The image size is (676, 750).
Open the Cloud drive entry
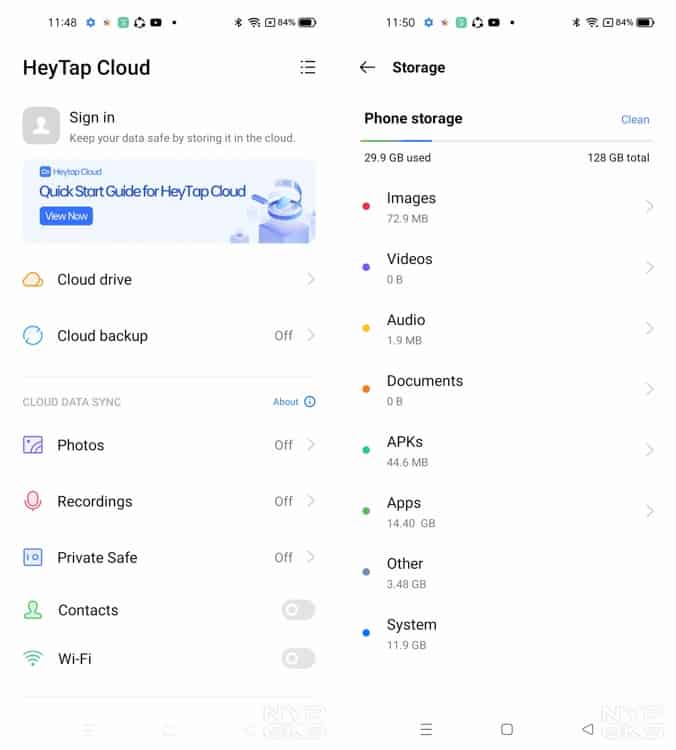(x=169, y=279)
